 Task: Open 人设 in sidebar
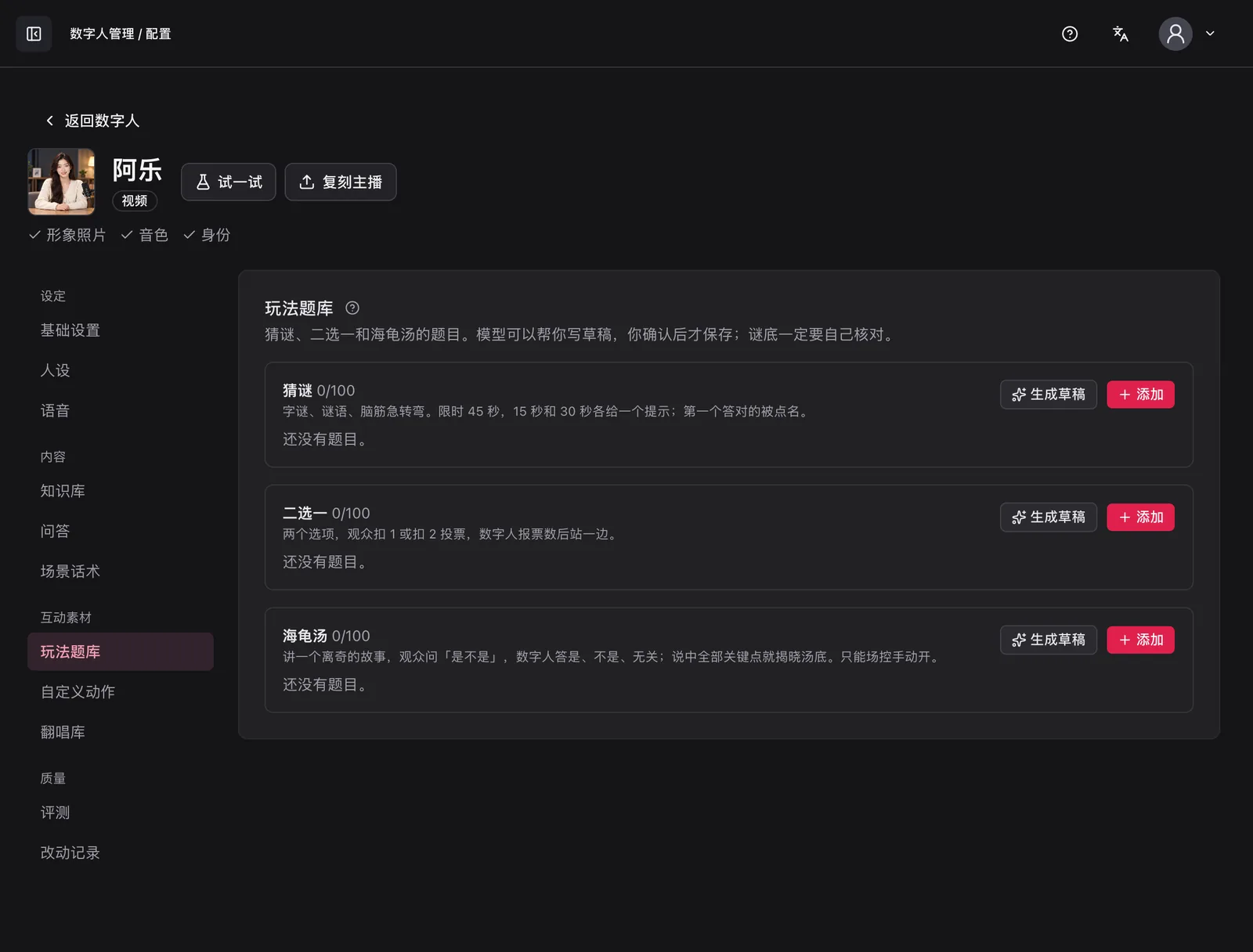121,370
